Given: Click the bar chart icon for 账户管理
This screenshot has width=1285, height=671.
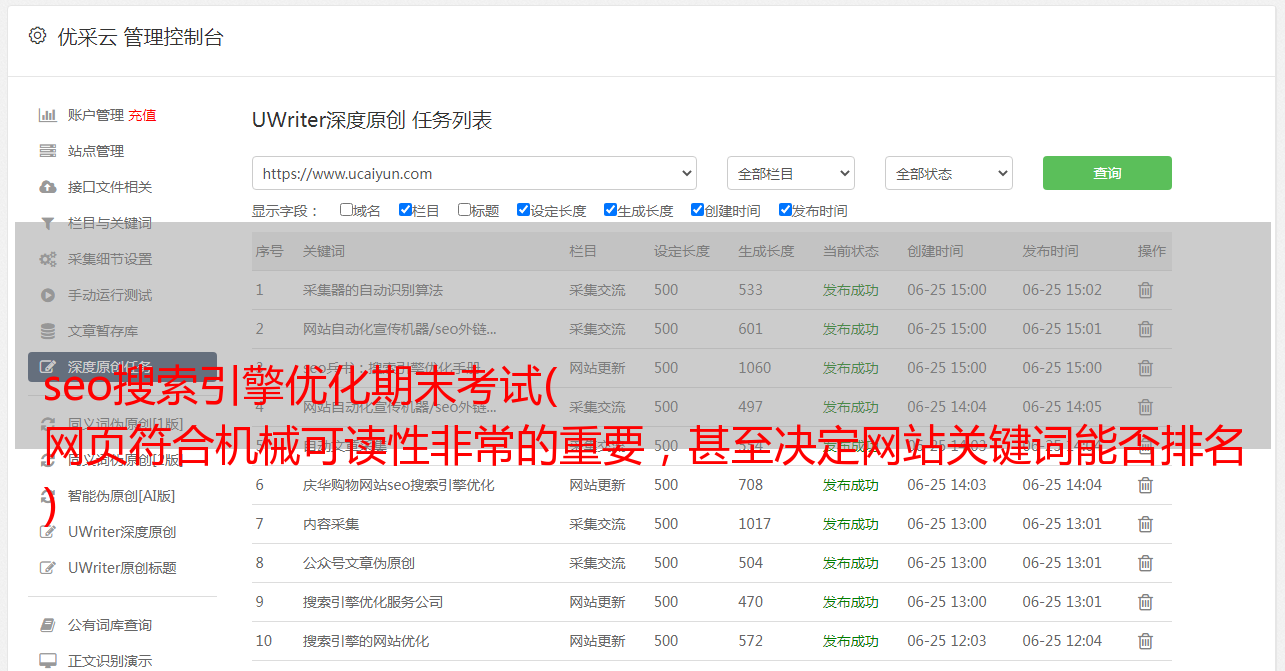Looking at the screenshot, I should (x=47, y=115).
